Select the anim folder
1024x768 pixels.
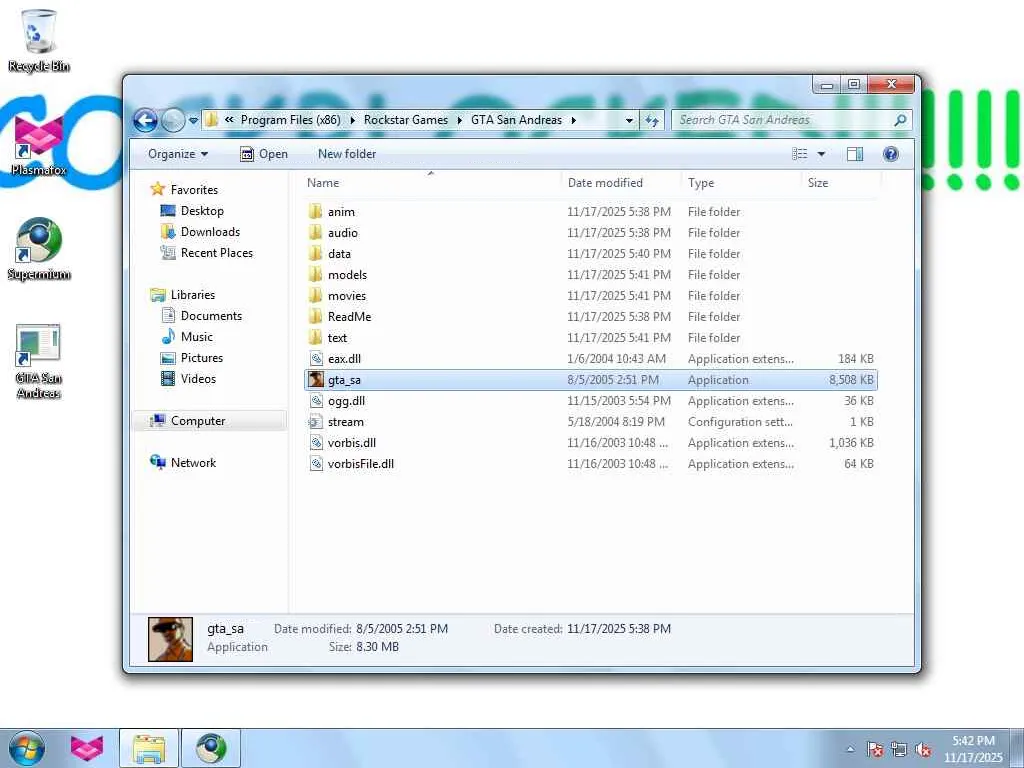coord(590,212)
